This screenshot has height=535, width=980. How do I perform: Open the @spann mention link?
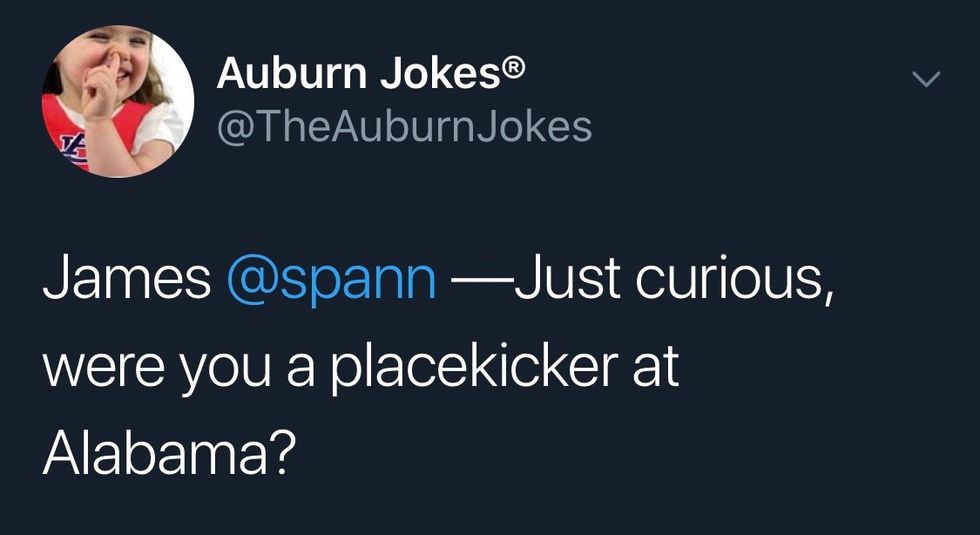pyautogui.click(x=332, y=283)
